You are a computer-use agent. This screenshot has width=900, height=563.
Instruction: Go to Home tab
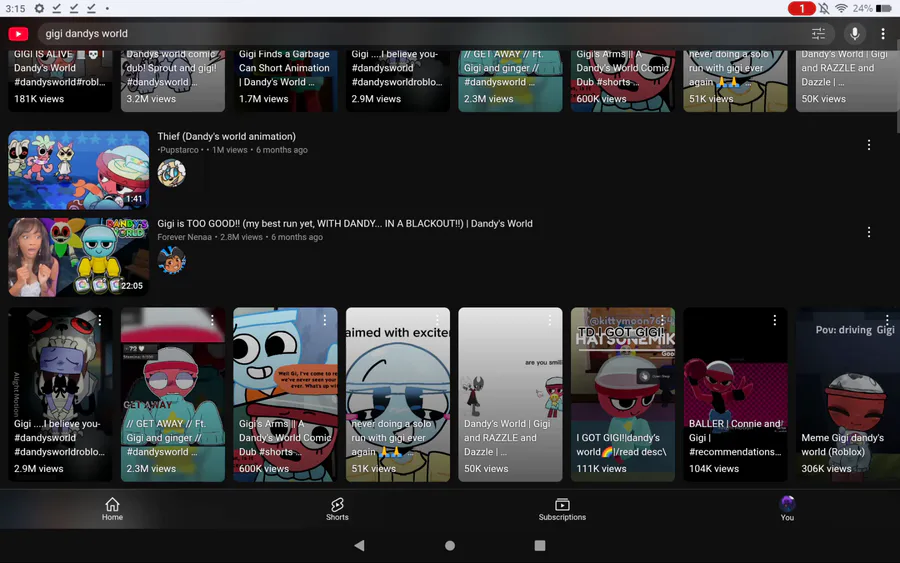click(x=112, y=509)
